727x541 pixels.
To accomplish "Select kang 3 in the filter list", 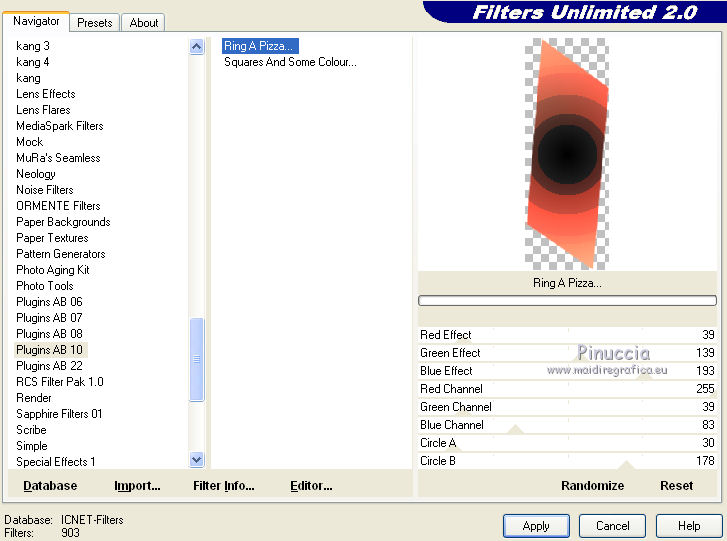I will point(32,46).
